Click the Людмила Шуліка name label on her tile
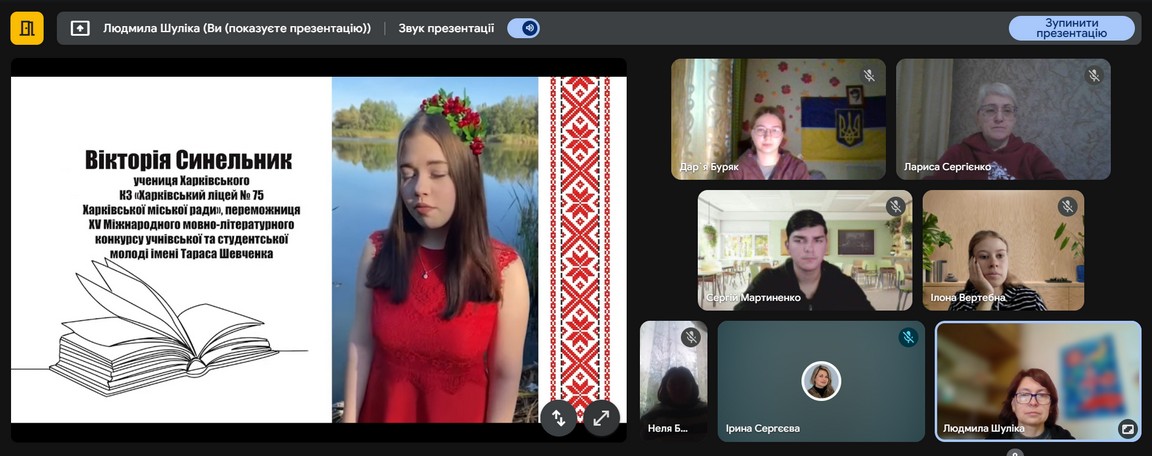 pyautogui.click(x=984, y=428)
